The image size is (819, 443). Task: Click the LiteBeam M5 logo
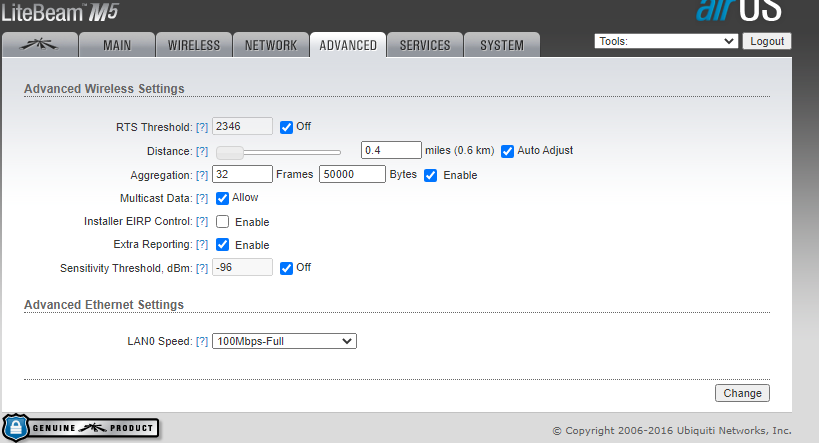click(60, 13)
